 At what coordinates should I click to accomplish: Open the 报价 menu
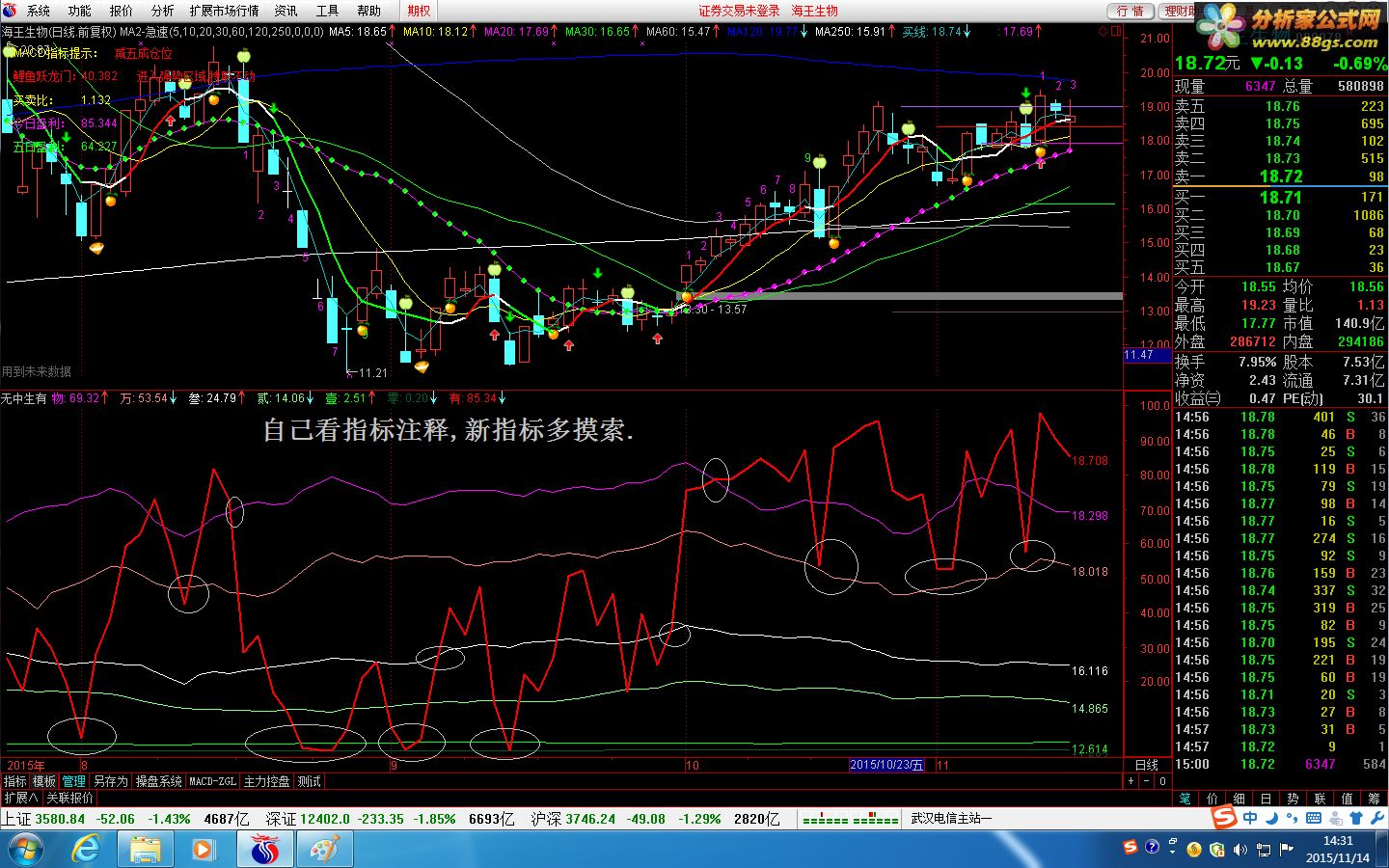coord(122,11)
